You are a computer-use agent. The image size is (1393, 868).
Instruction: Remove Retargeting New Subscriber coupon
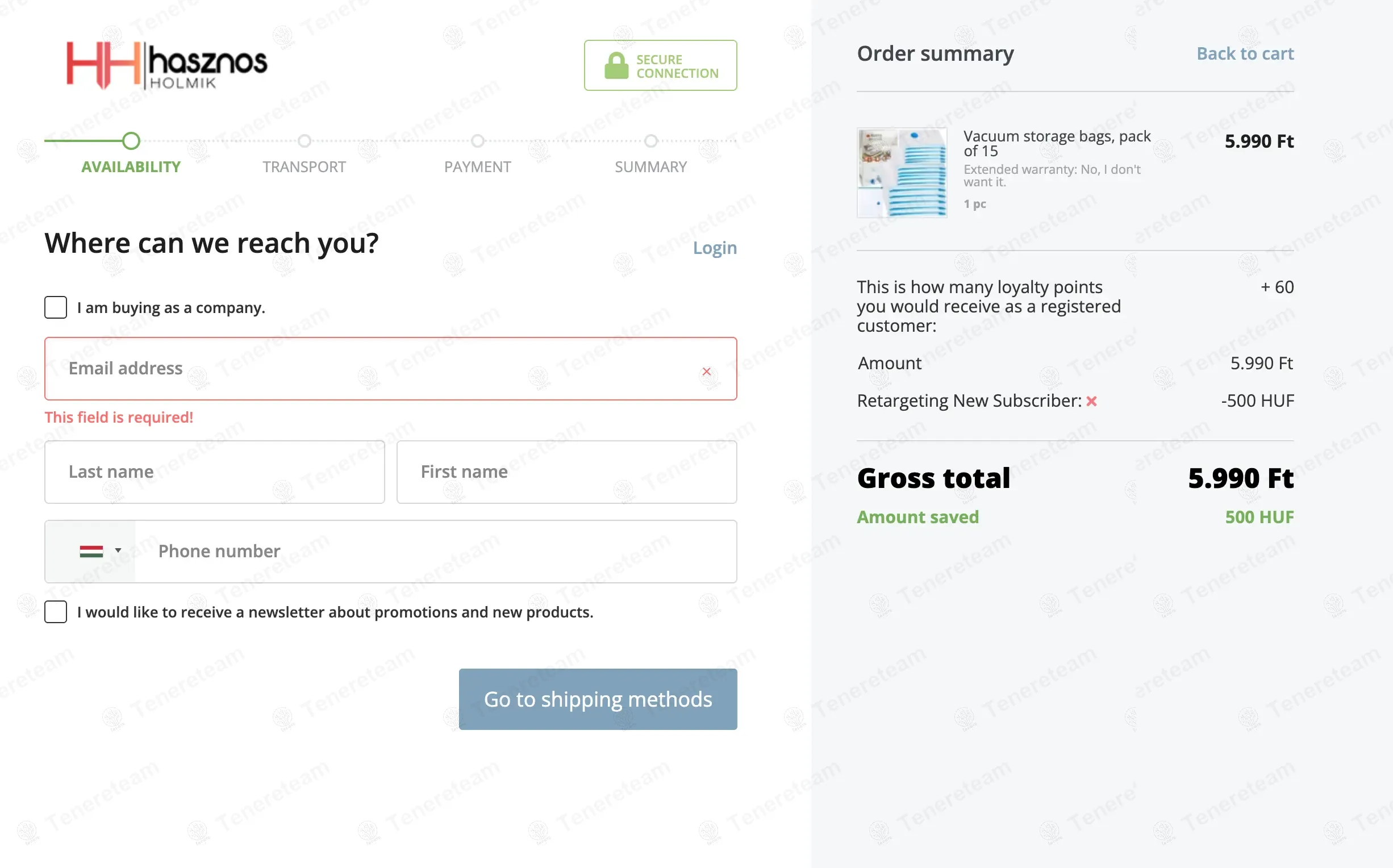coord(1091,401)
